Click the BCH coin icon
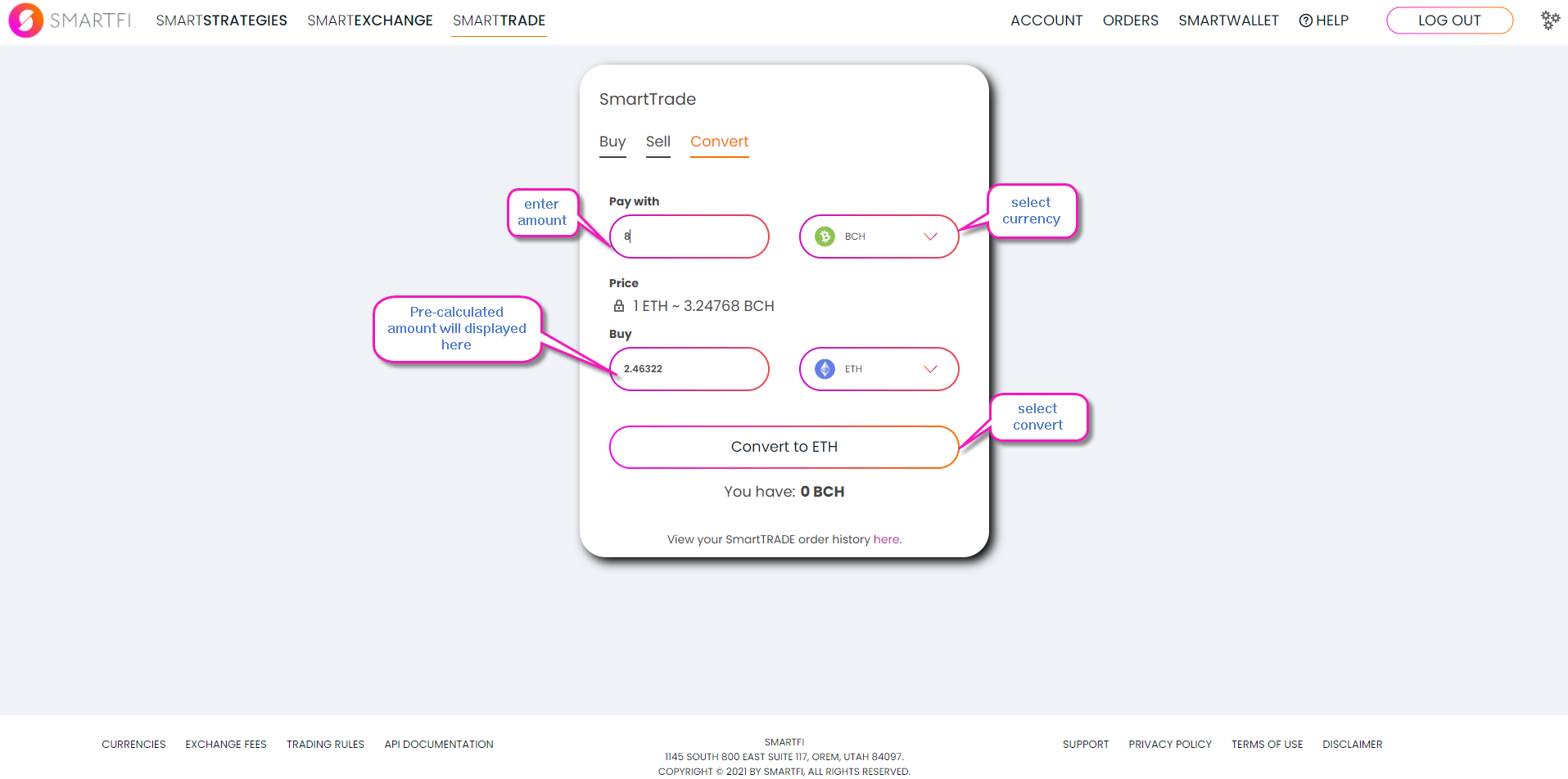Viewport: 1568px width, 779px height. coord(825,236)
